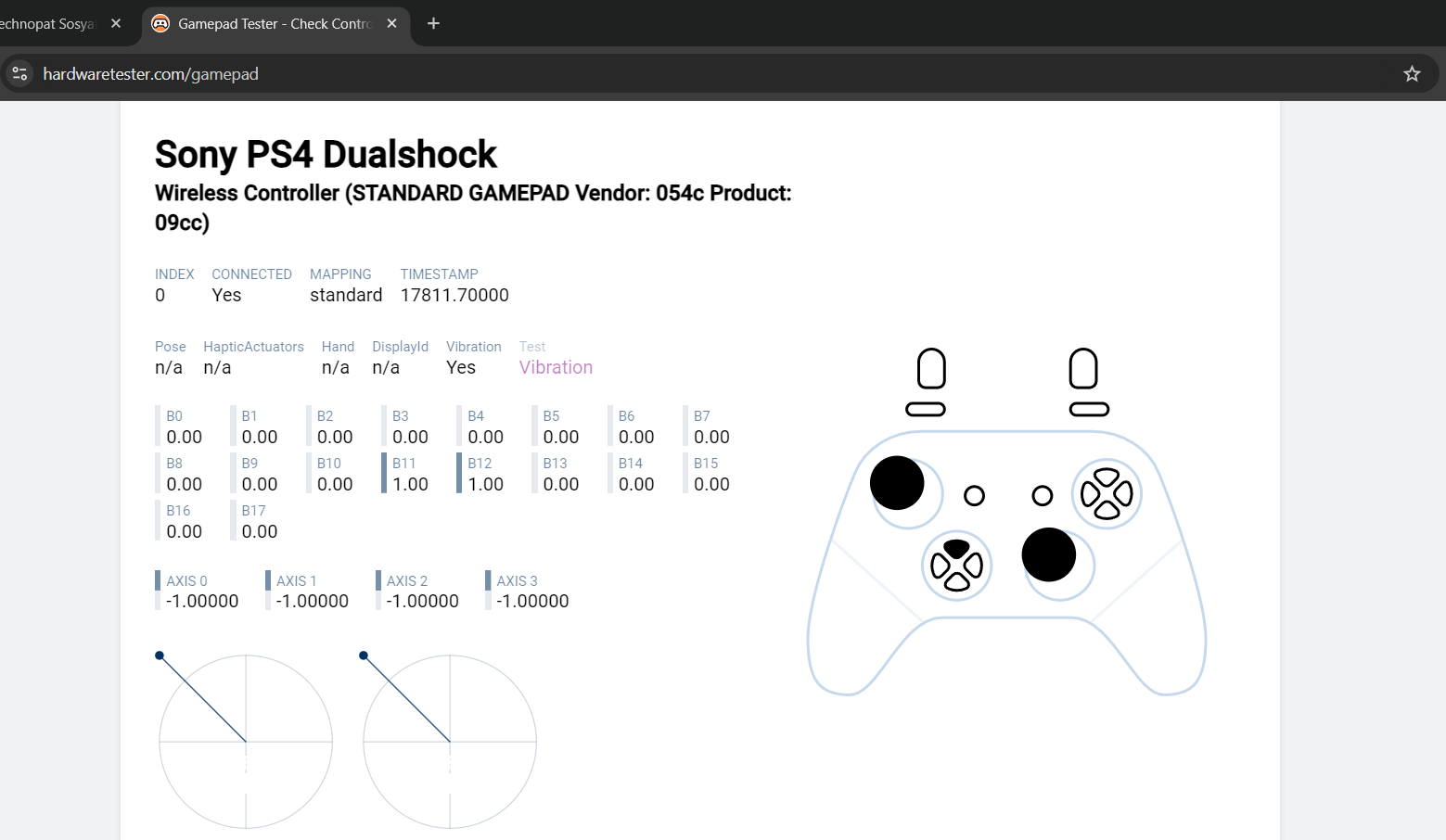Viewport: 1446px width, 840px height.
Task: Click the site information icon in address bar
Action: click(x=19, y=74)
